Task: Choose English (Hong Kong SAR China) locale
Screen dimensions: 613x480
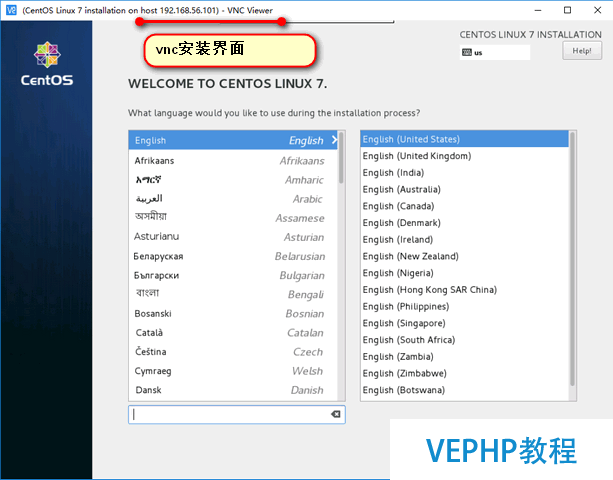Action: tap(464, 290)
